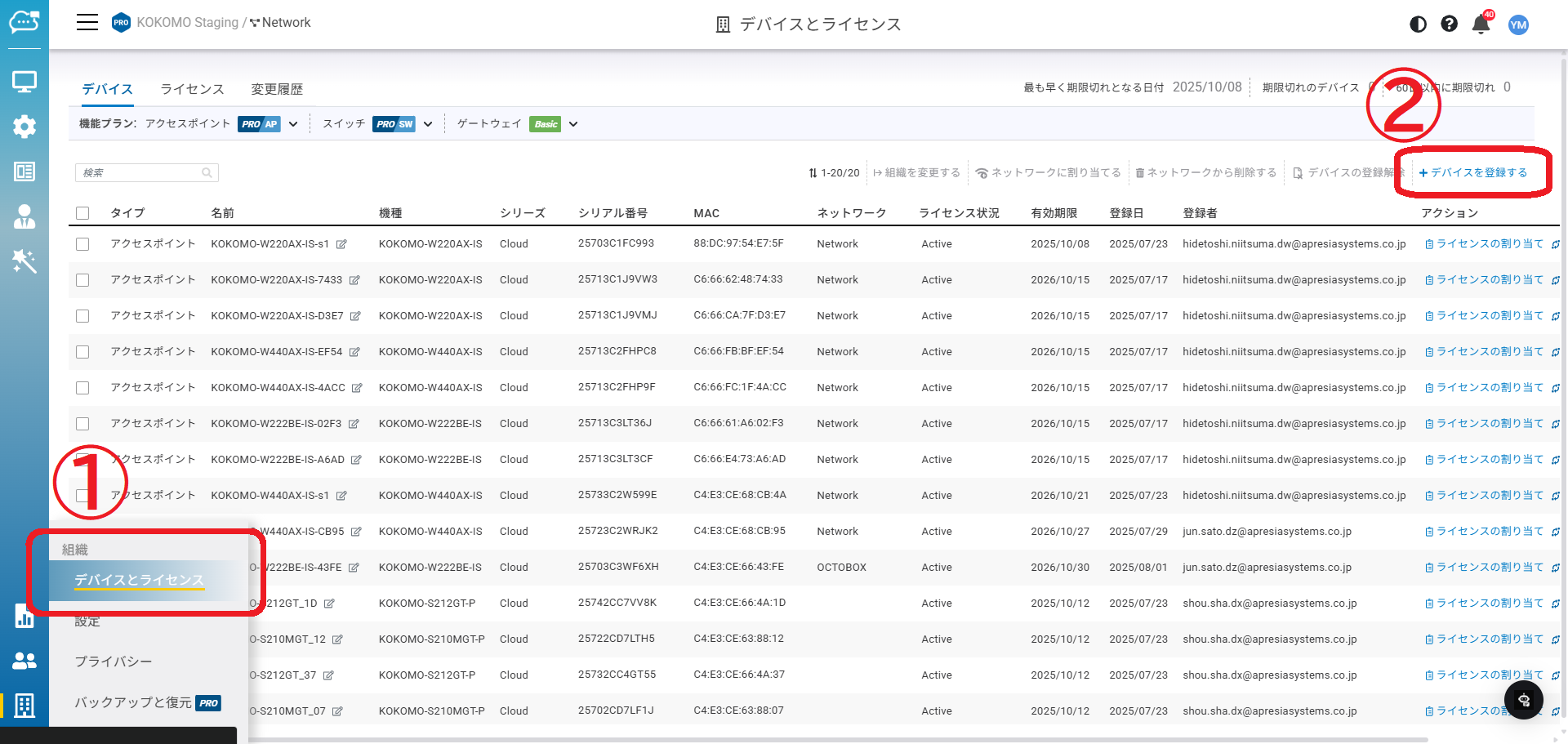This screenshot has width=1568, height=744.
Task: Click デバイスを登録する button
Action: 1473,172
